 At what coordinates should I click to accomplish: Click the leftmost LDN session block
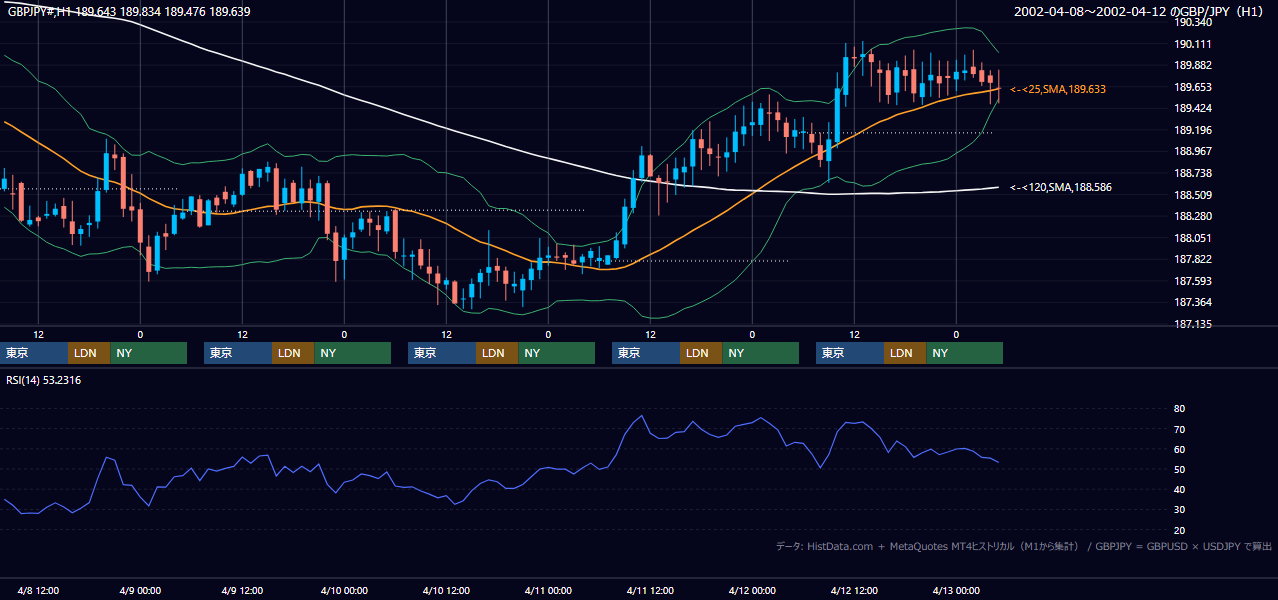point(89,353)
